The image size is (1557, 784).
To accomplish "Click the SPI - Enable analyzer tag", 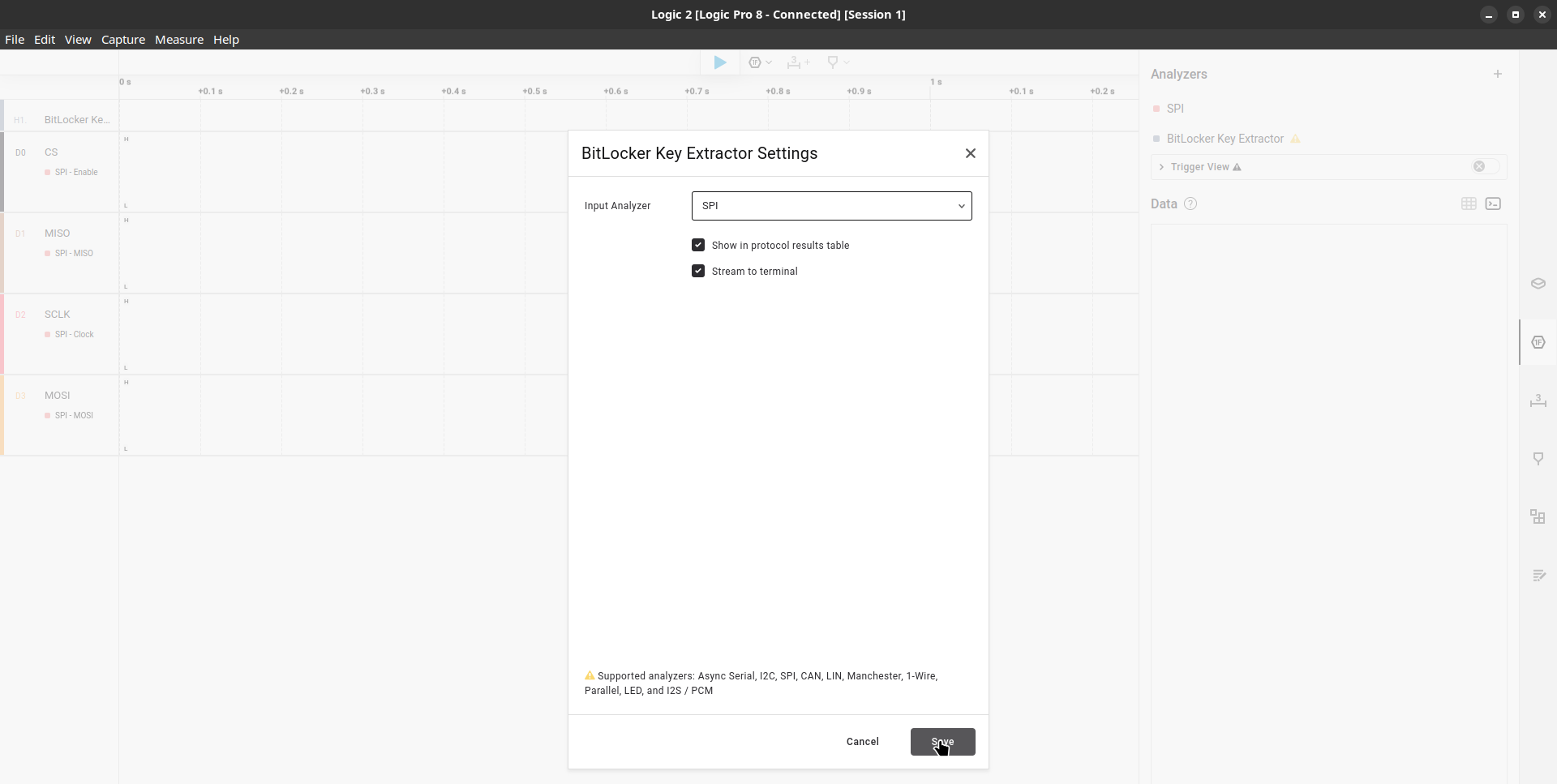I will pyautogui.click(x=71, y=173).
